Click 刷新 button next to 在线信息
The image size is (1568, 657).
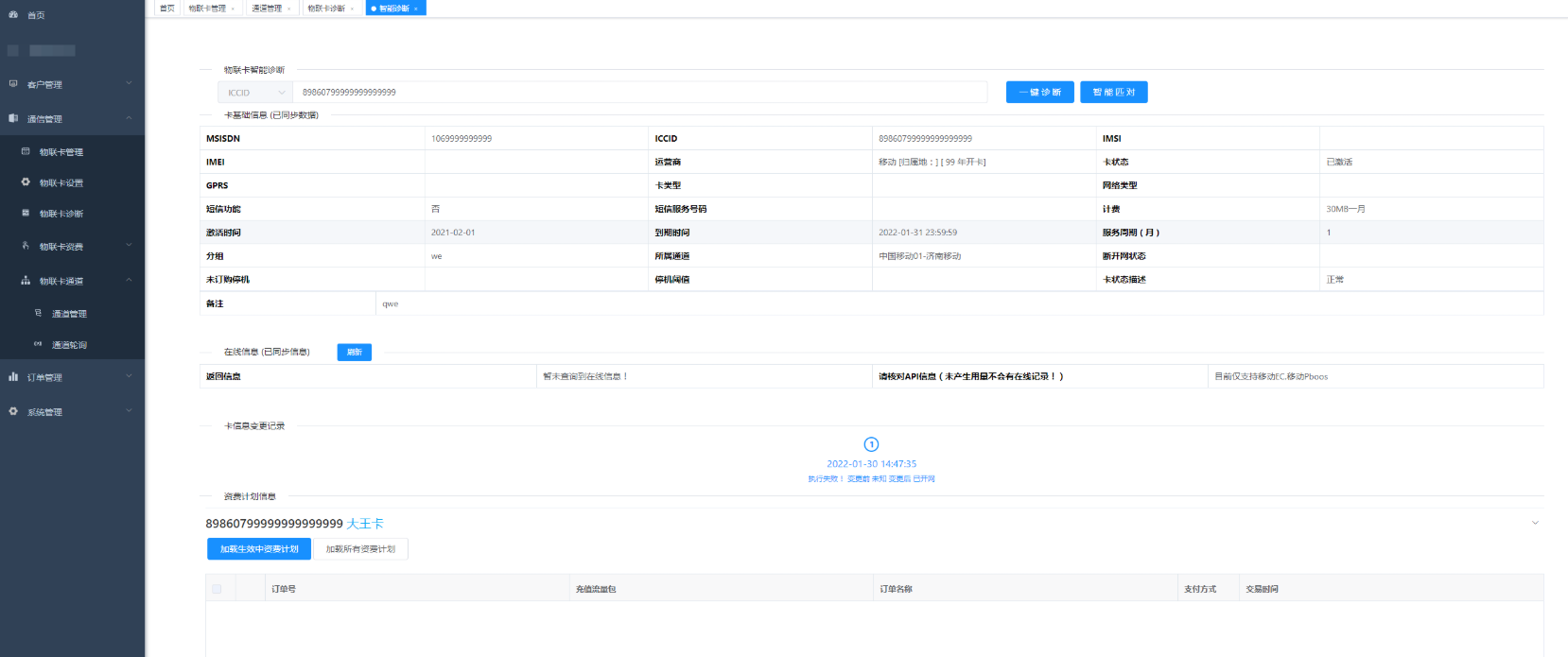[355, 352]
